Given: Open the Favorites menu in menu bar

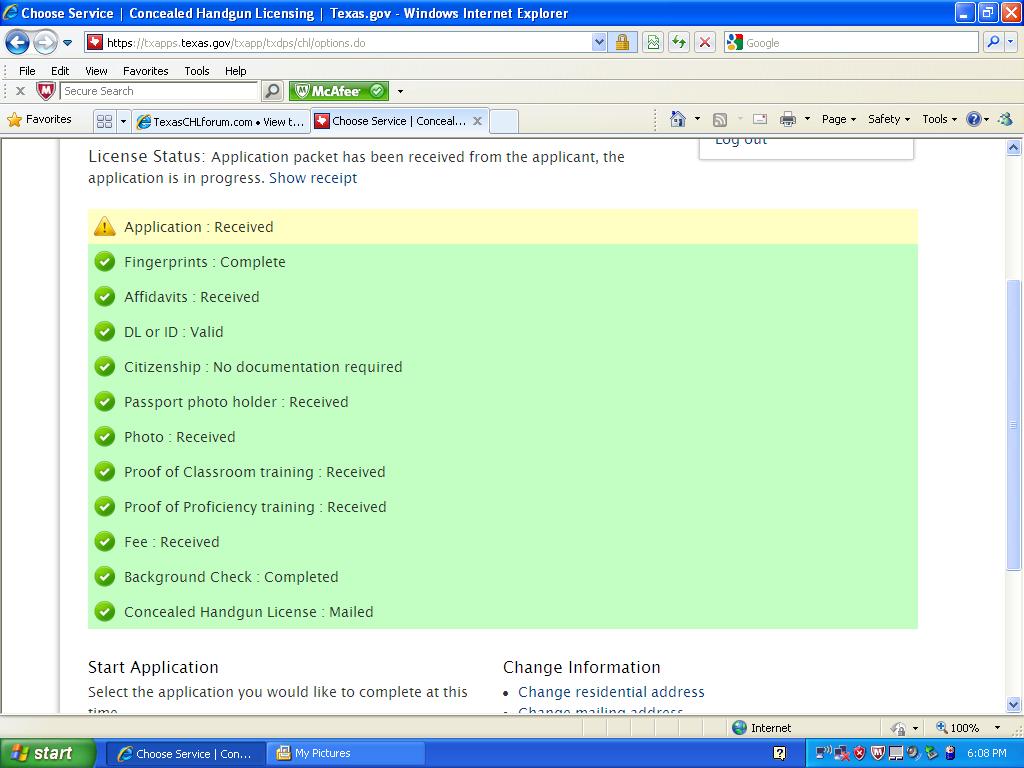Looking at the screenshot, I should [145, 71].
